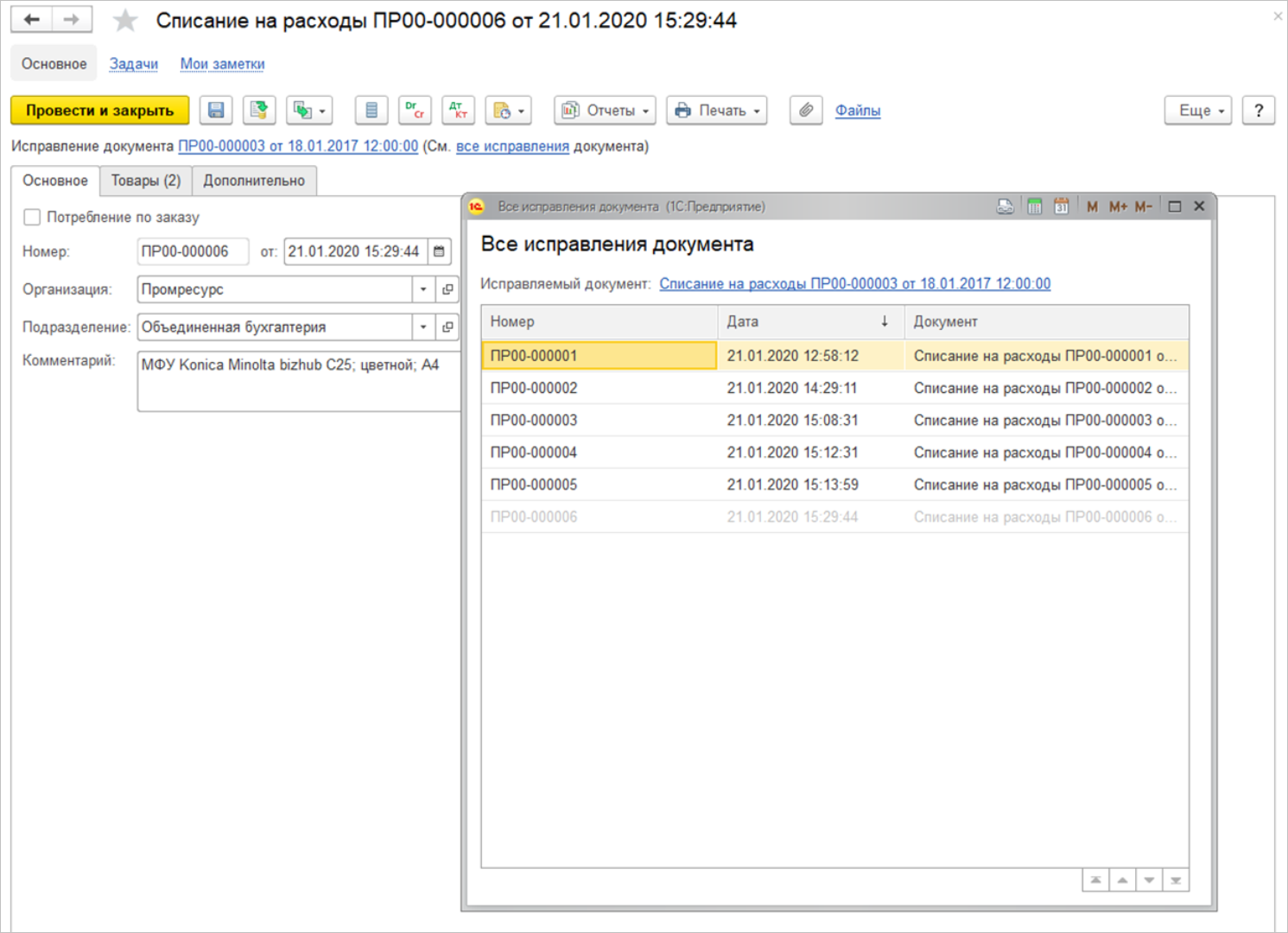The image size is (1288, 933).
Task: Open the Подразделение linked item icon
Action: 447,327
